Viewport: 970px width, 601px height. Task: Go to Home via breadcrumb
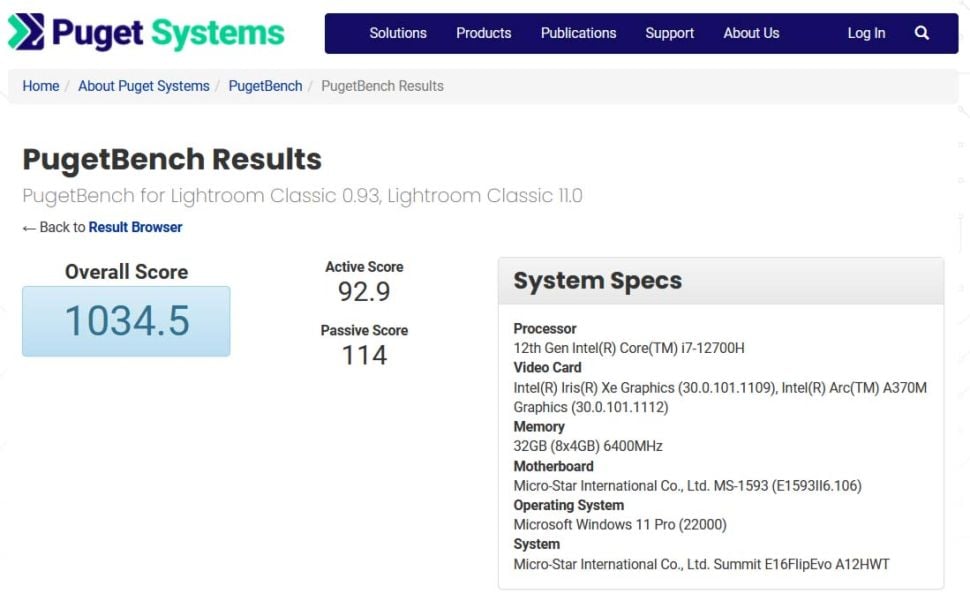click(41, 86)
